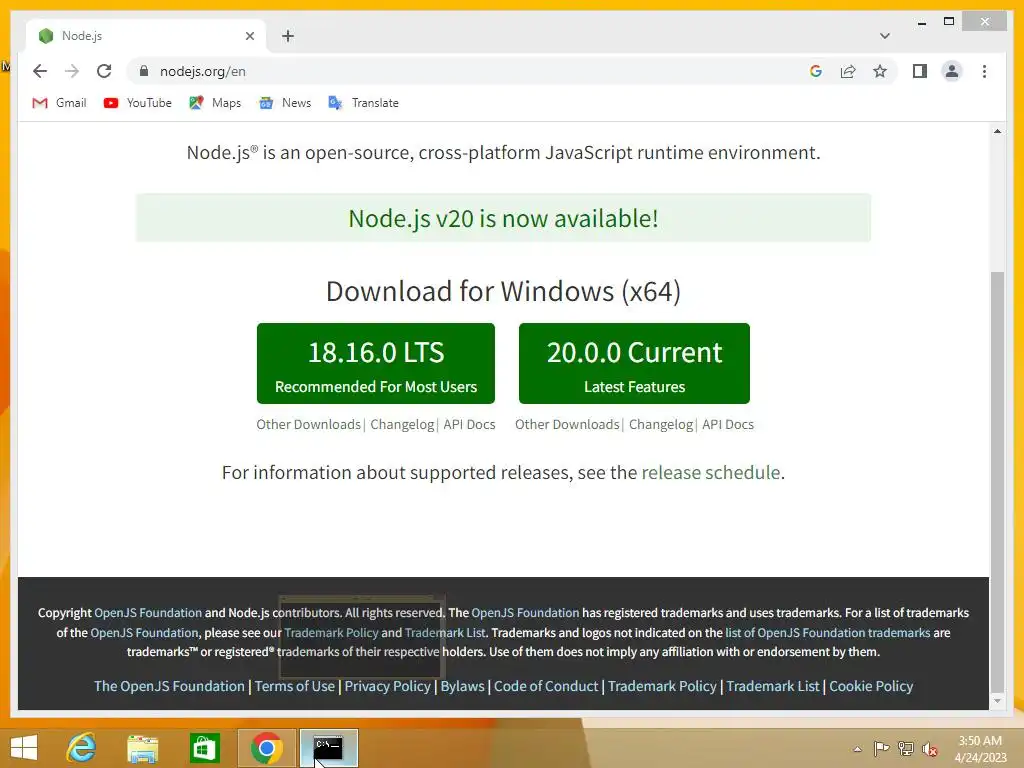Open a new browser tab

(x=288, y=36)
